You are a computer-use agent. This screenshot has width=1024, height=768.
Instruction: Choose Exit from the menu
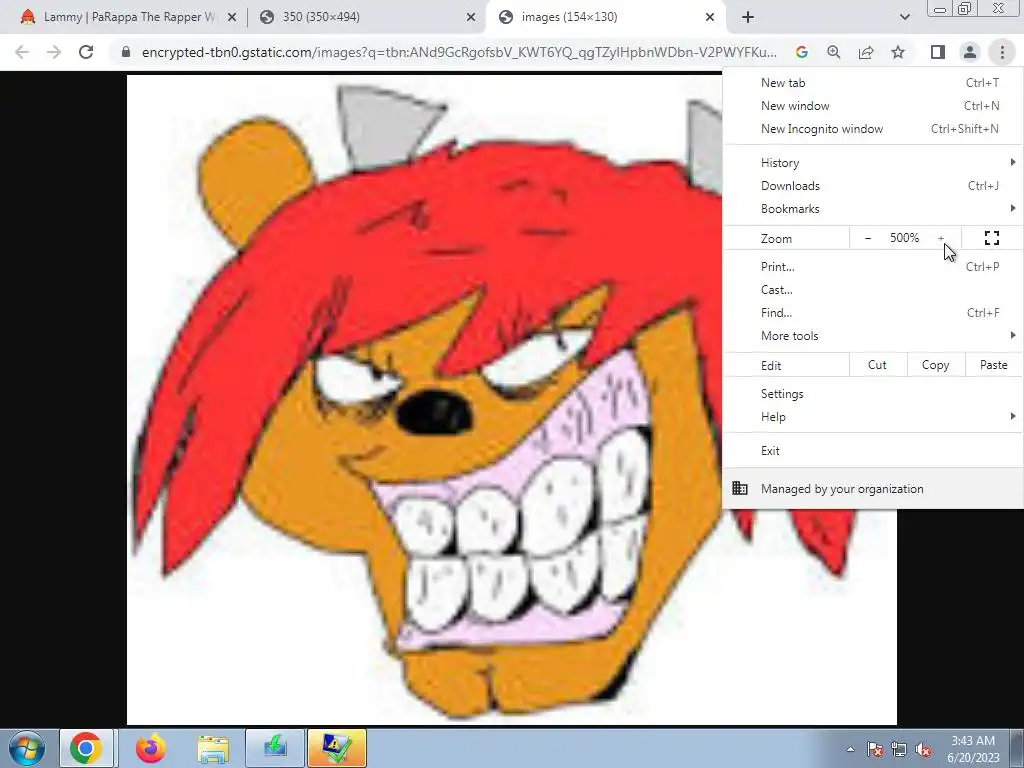(872, 451)
